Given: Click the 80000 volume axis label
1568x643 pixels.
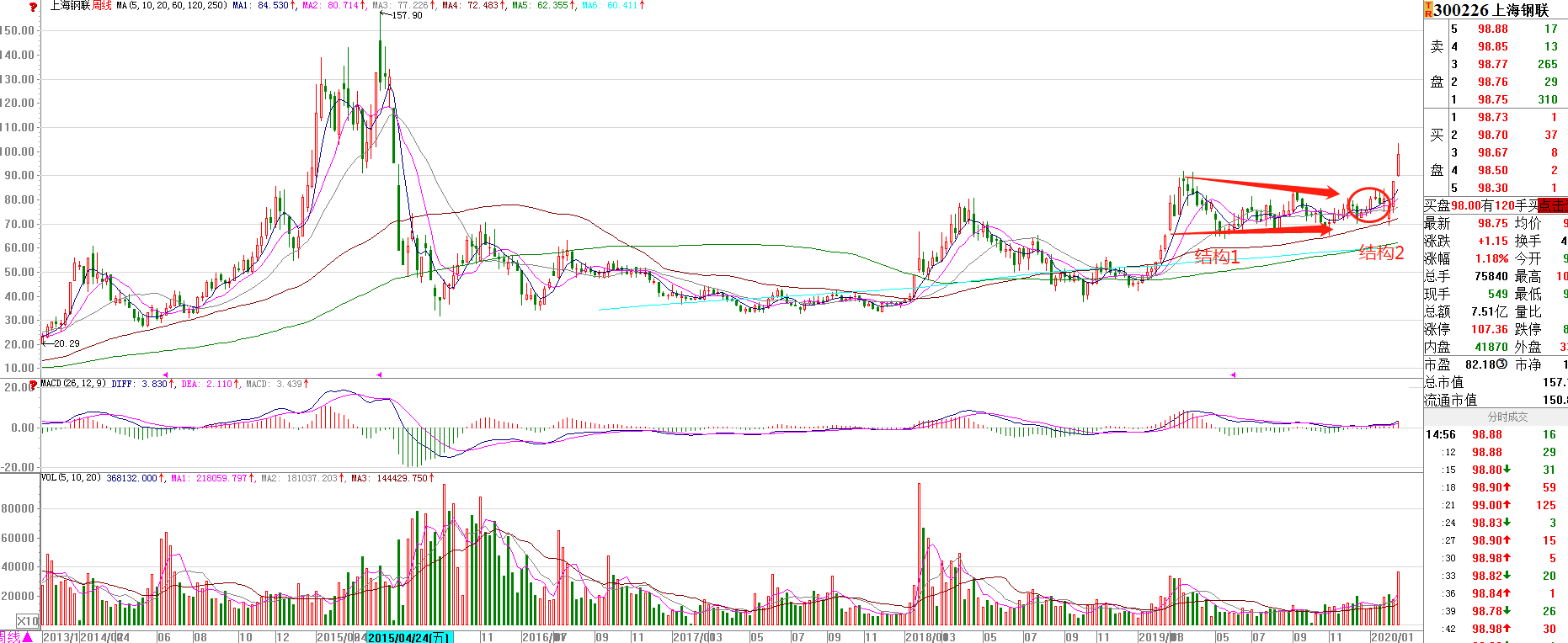Looking at the screenshot, I should click(19, 508).
